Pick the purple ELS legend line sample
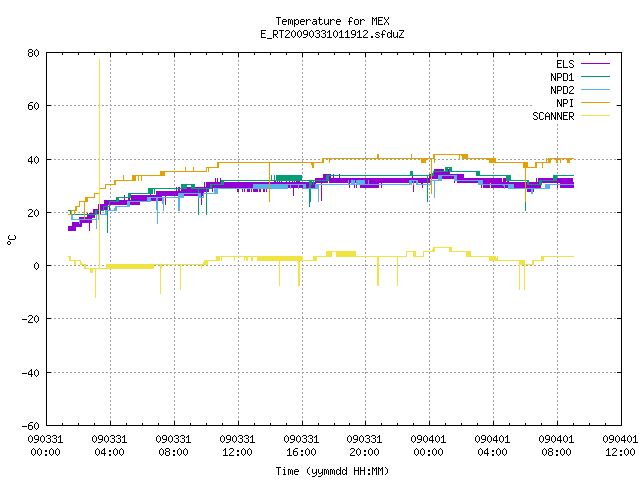The height and width of the screenshot is (480, 640). 595,64
